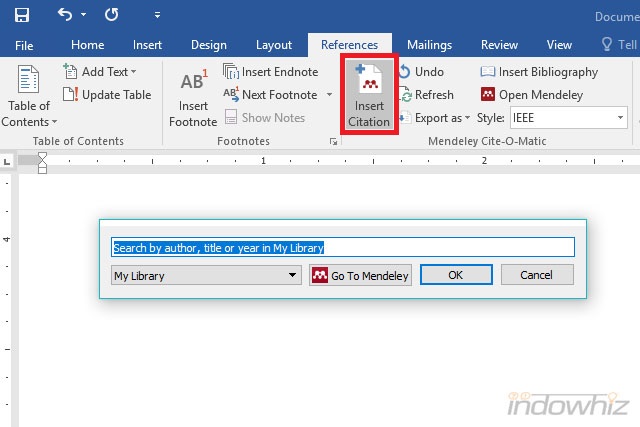Click Show Notes

(x=265, y=118)
